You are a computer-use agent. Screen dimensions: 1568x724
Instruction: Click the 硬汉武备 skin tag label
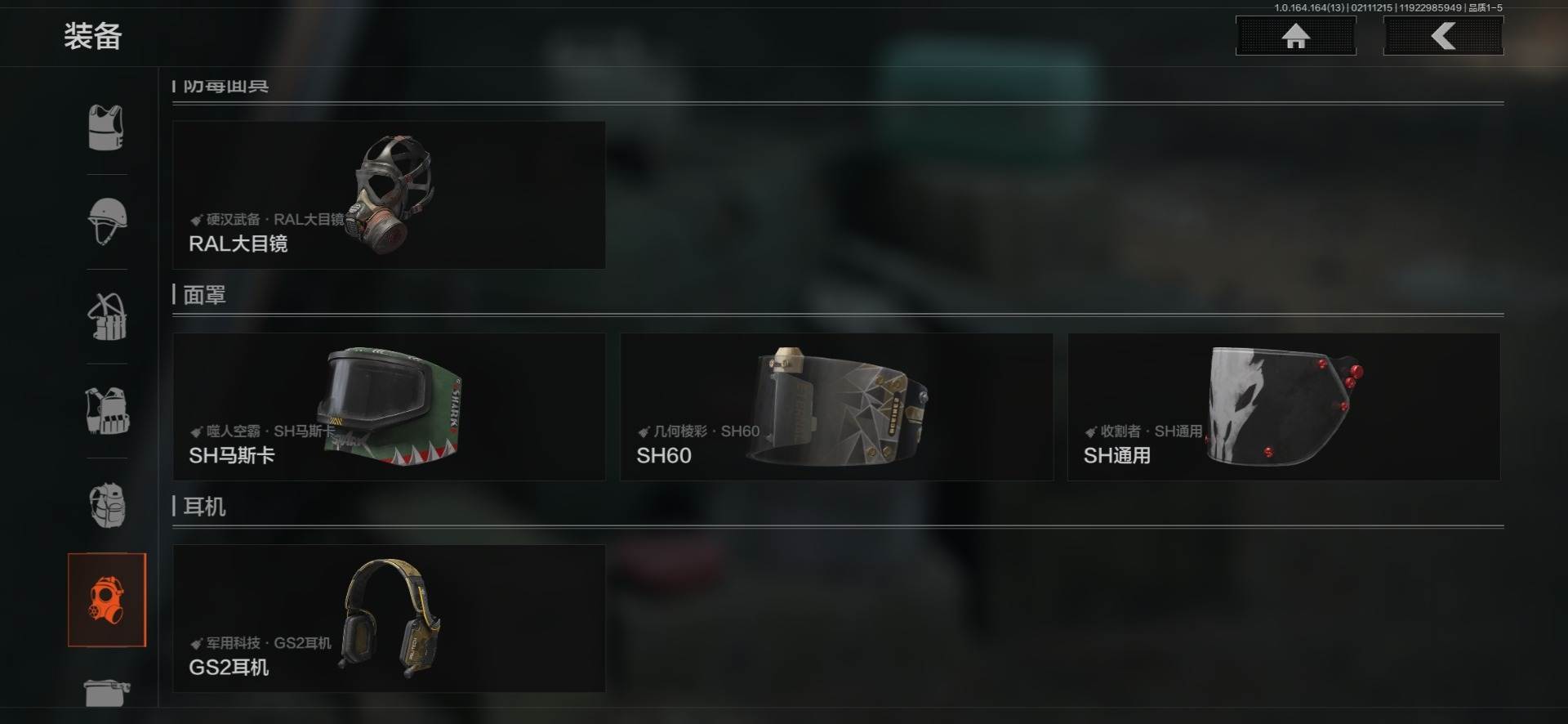coord(233,219)
